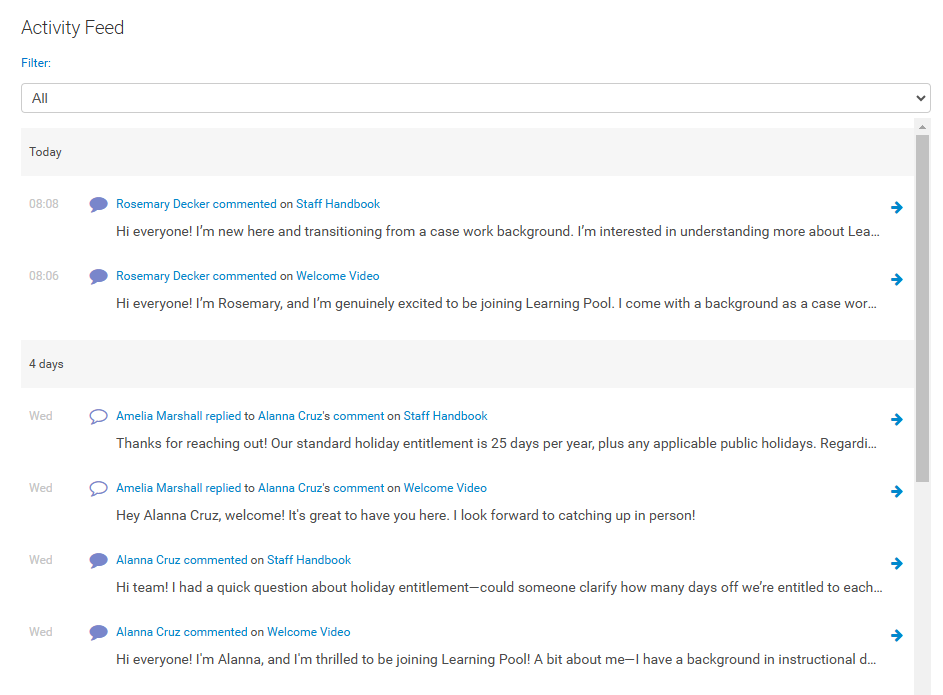Screen dimensions: 943x695
Task: Click speech bubble icon beside 08:08 comment
Action: 98,205
